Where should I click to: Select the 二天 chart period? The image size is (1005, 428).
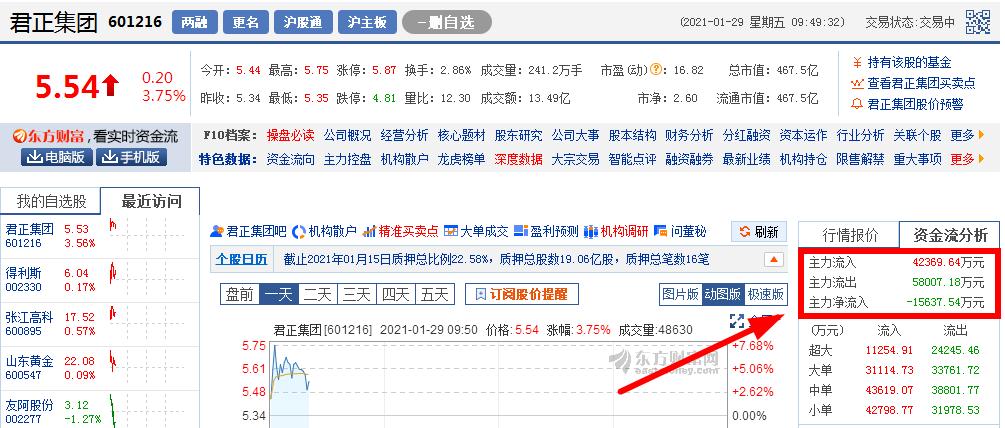[x=317, y=295]
